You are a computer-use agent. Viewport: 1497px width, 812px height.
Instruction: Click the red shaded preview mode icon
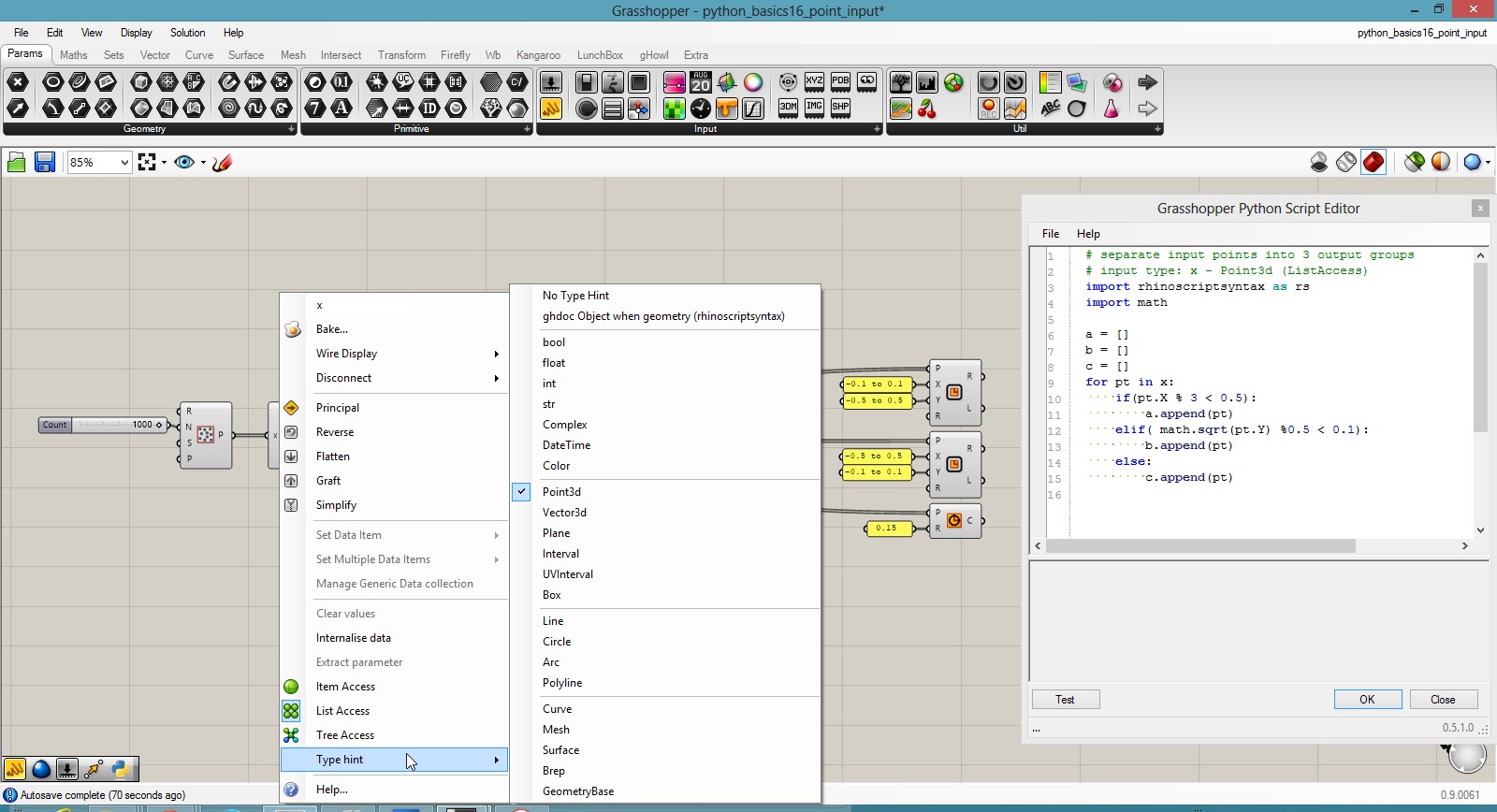(x=1373, y=162)
